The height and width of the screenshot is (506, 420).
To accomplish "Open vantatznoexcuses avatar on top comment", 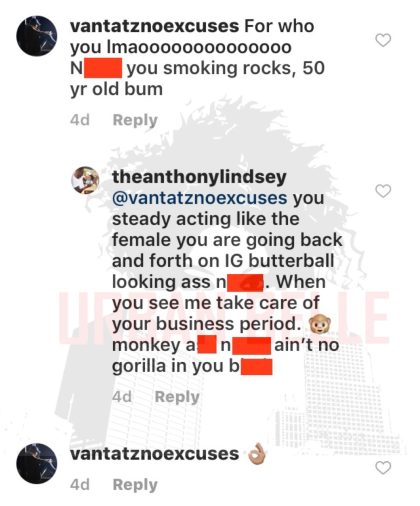I will 37,36.
